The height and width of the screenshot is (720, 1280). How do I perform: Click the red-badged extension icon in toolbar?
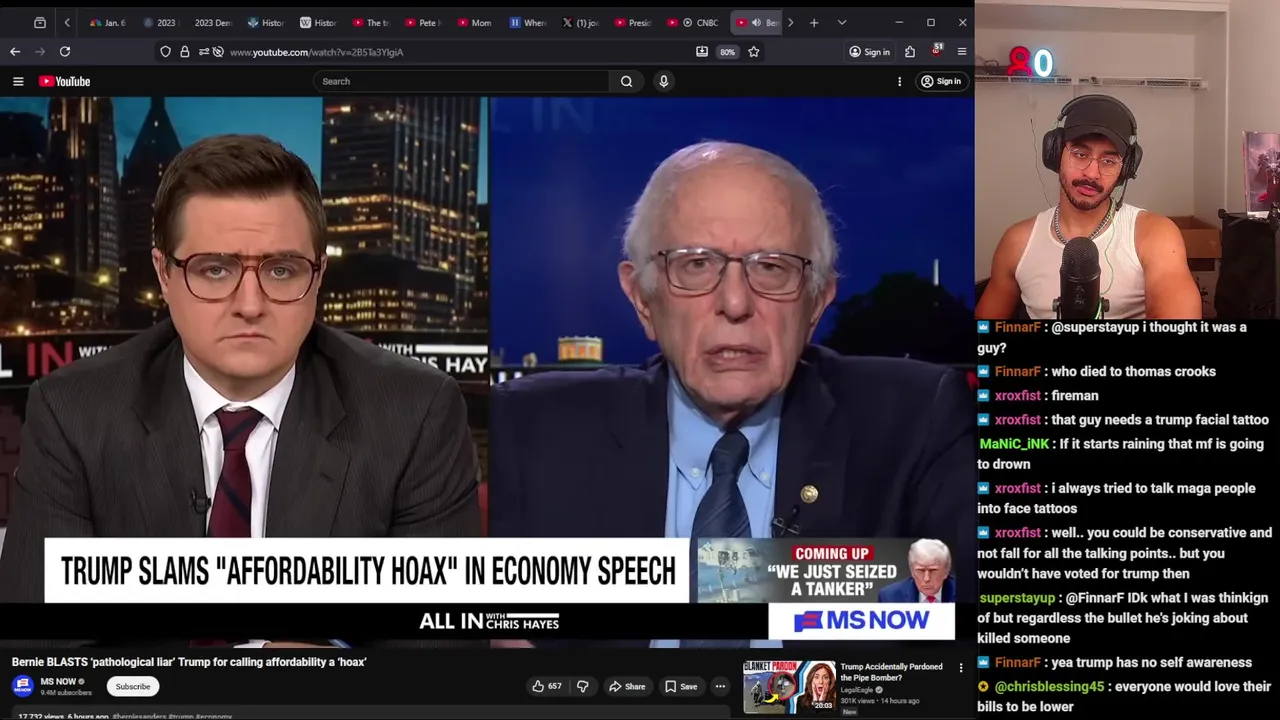tap(936, 51)
